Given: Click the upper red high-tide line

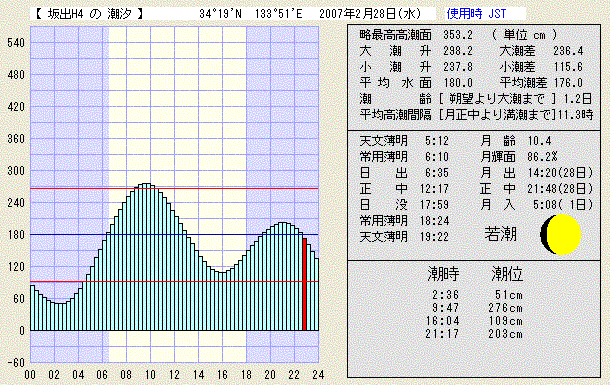Looking at the screenshot, I should 174,189.
